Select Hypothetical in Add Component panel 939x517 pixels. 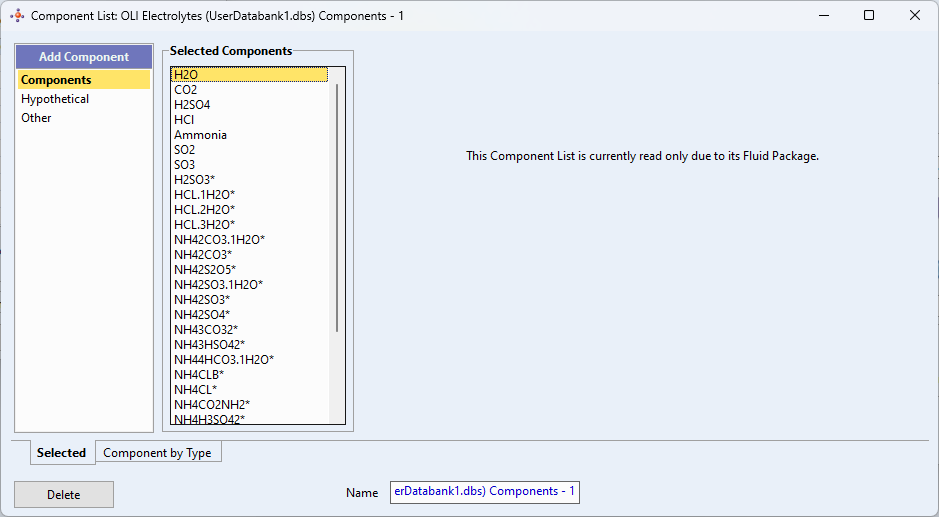pyautogui.click(x=55, y=99)
